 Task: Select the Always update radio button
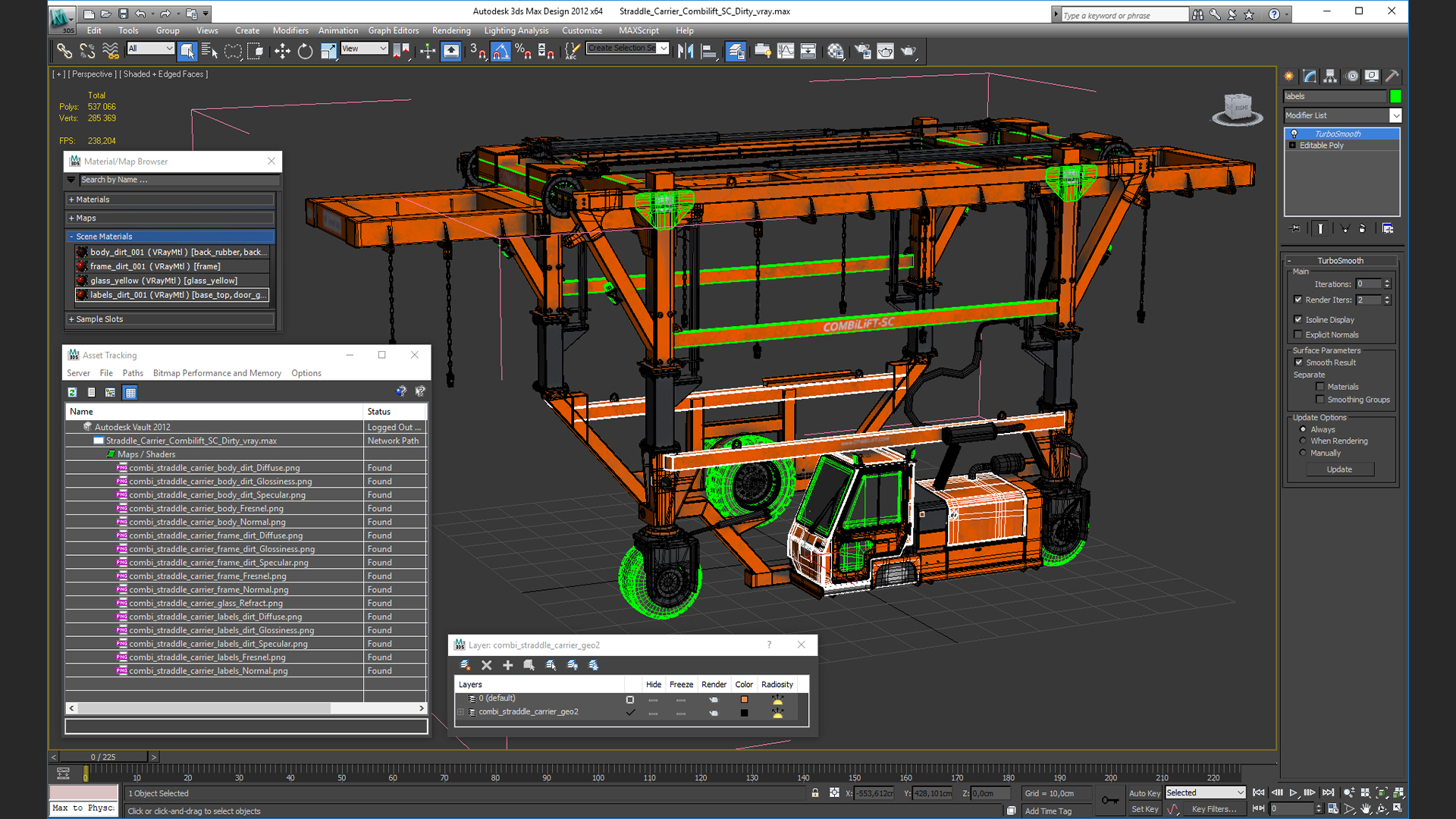1304,429
